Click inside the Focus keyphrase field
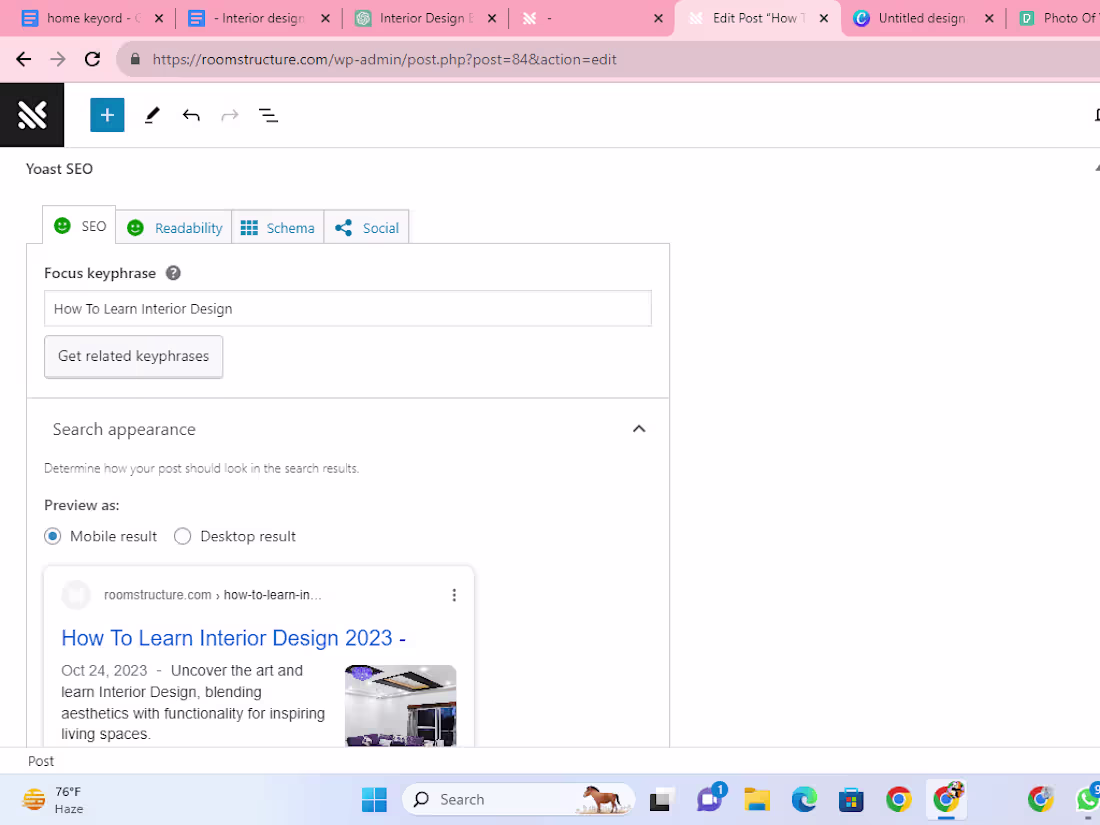The height and width of the screenshot is (825, 1100). [x=347, y=308]
